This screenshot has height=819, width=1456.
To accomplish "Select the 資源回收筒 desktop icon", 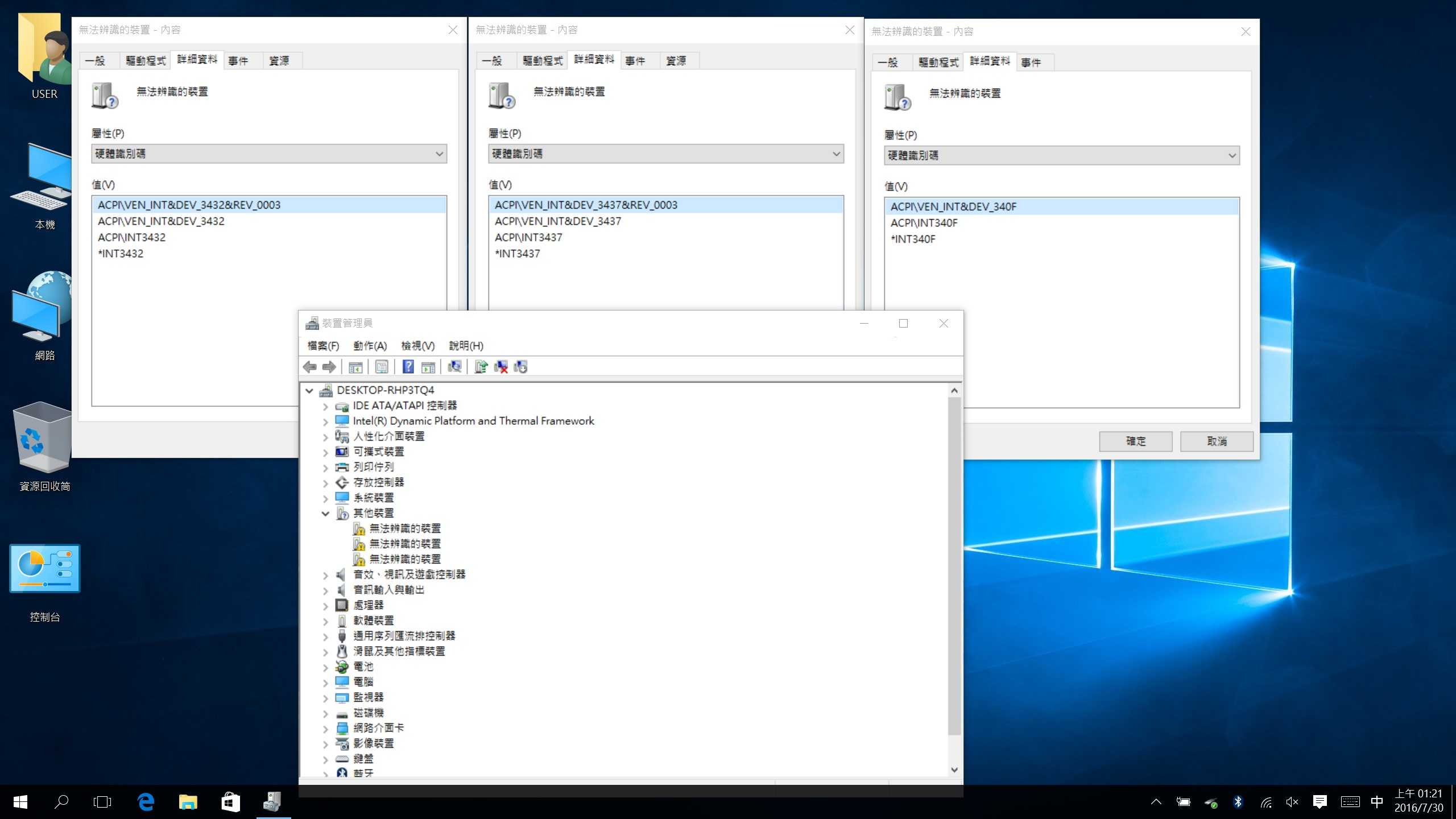I will (45, 446).
